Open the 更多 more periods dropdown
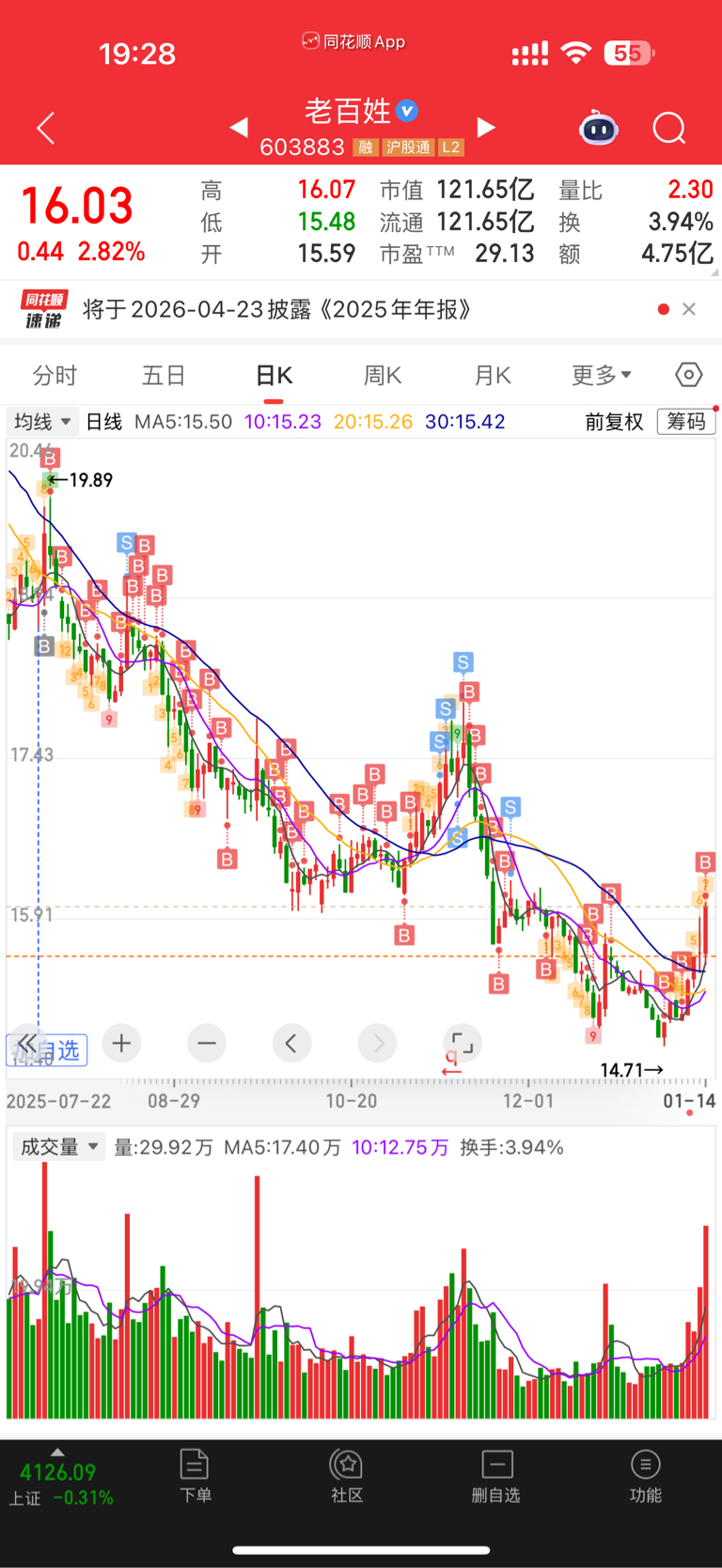722x1568 pixels. click(x=602, y=376)
